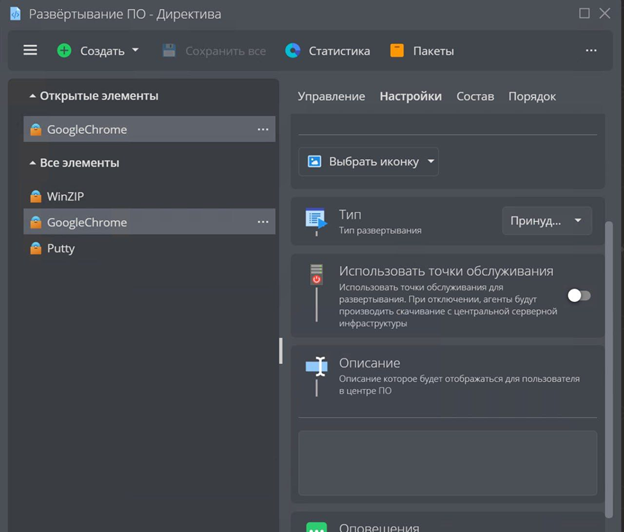Select GoogleChrome under Открытые элементы

click(149, 129)
